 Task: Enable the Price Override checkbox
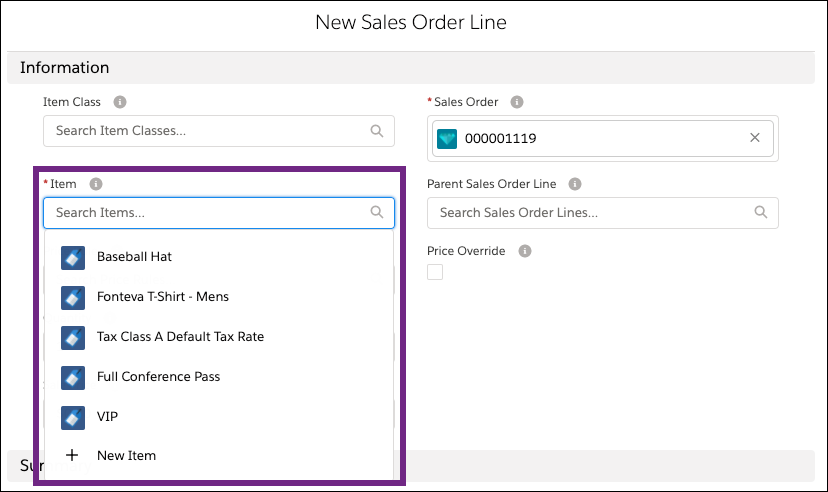pyautogui.click(x=435, y=272)
